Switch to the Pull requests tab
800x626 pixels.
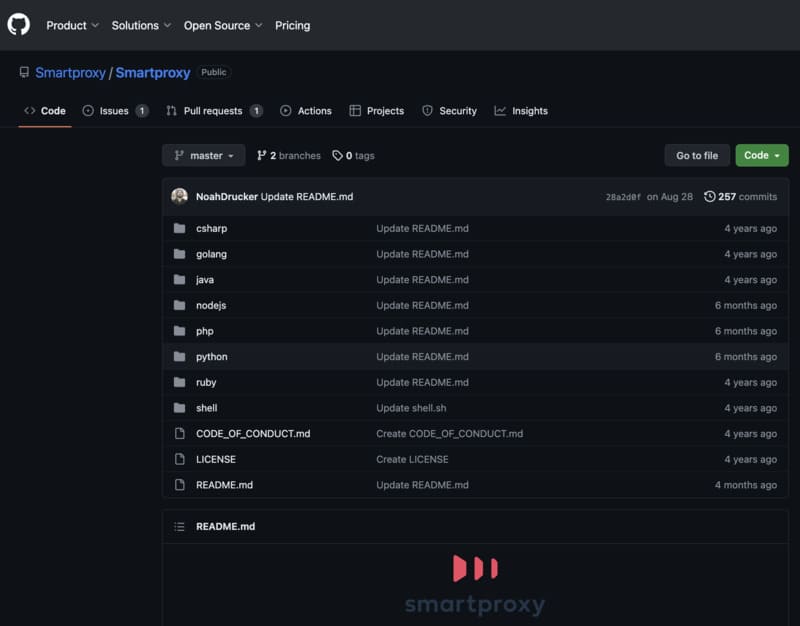click(x=214, y=111)
